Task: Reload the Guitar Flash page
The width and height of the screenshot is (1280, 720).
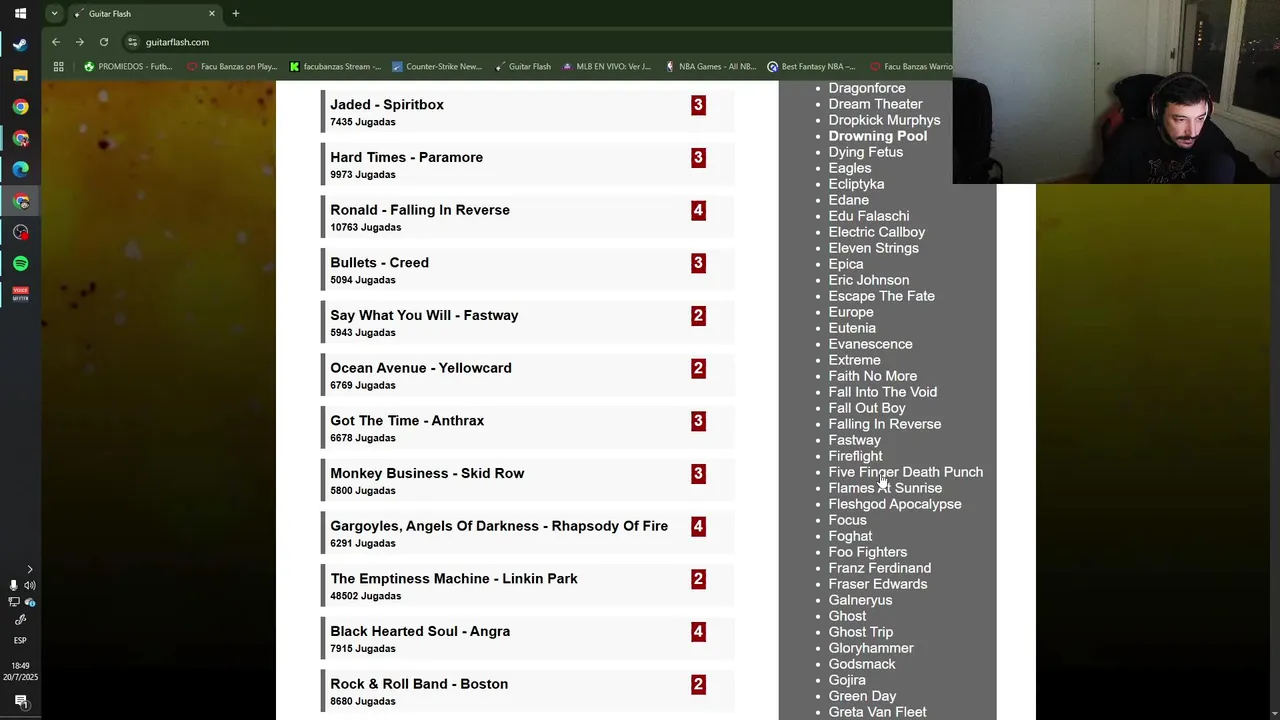Action: pyautogui.click(x=104, y=42)
